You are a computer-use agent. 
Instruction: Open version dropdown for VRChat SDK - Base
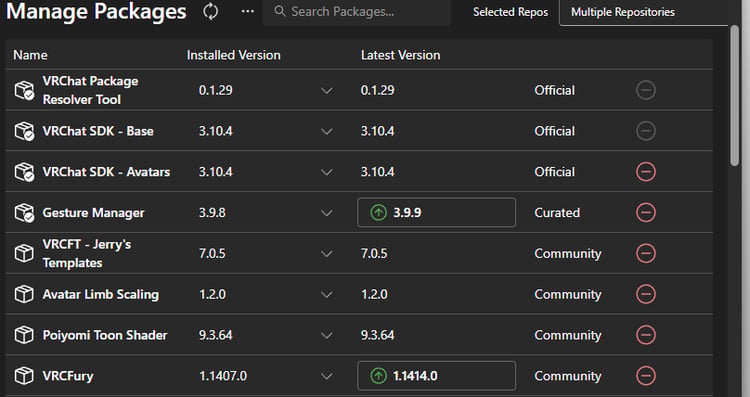pos(327,131)
